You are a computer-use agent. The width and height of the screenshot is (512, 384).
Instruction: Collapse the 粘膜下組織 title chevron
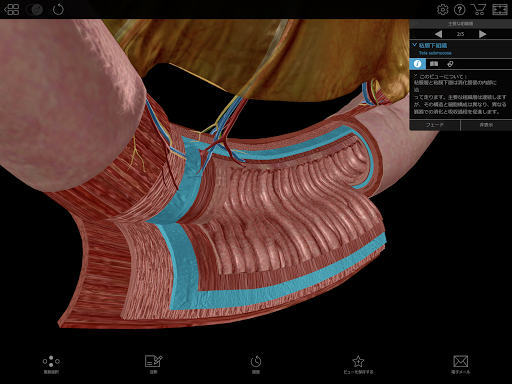[x=414, y=44]
